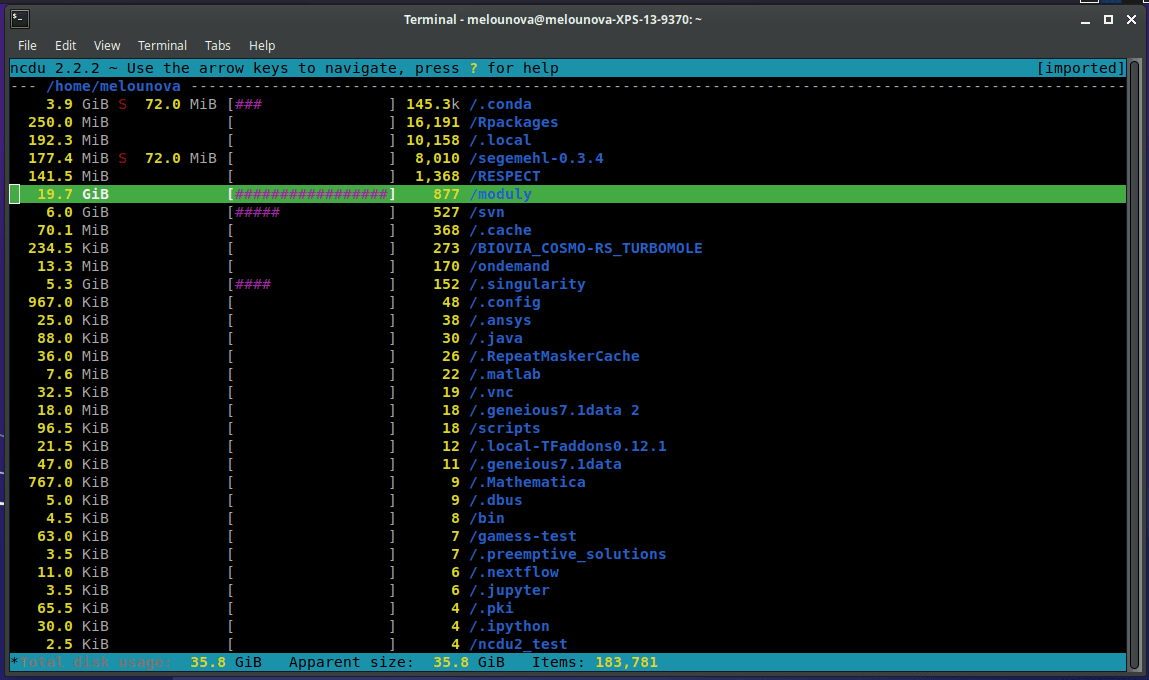The height and width of the screenshot is (680, 1149).
Task: Click the [imported] label in header
Action: (1080, 68)
